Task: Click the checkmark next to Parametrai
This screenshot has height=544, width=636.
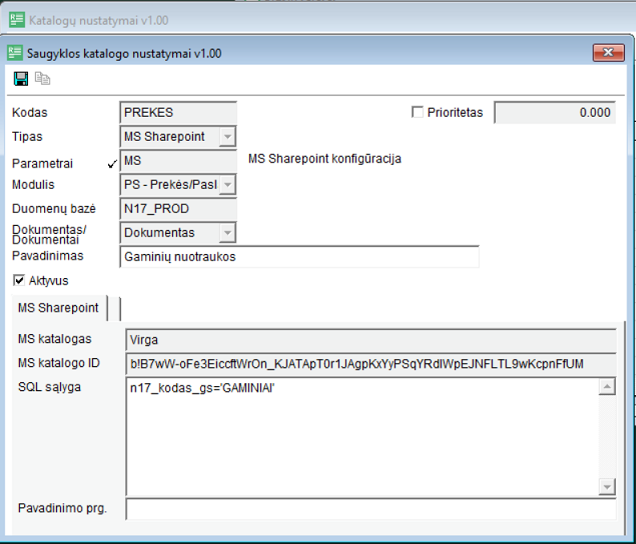Action: (x=111, y=162)
